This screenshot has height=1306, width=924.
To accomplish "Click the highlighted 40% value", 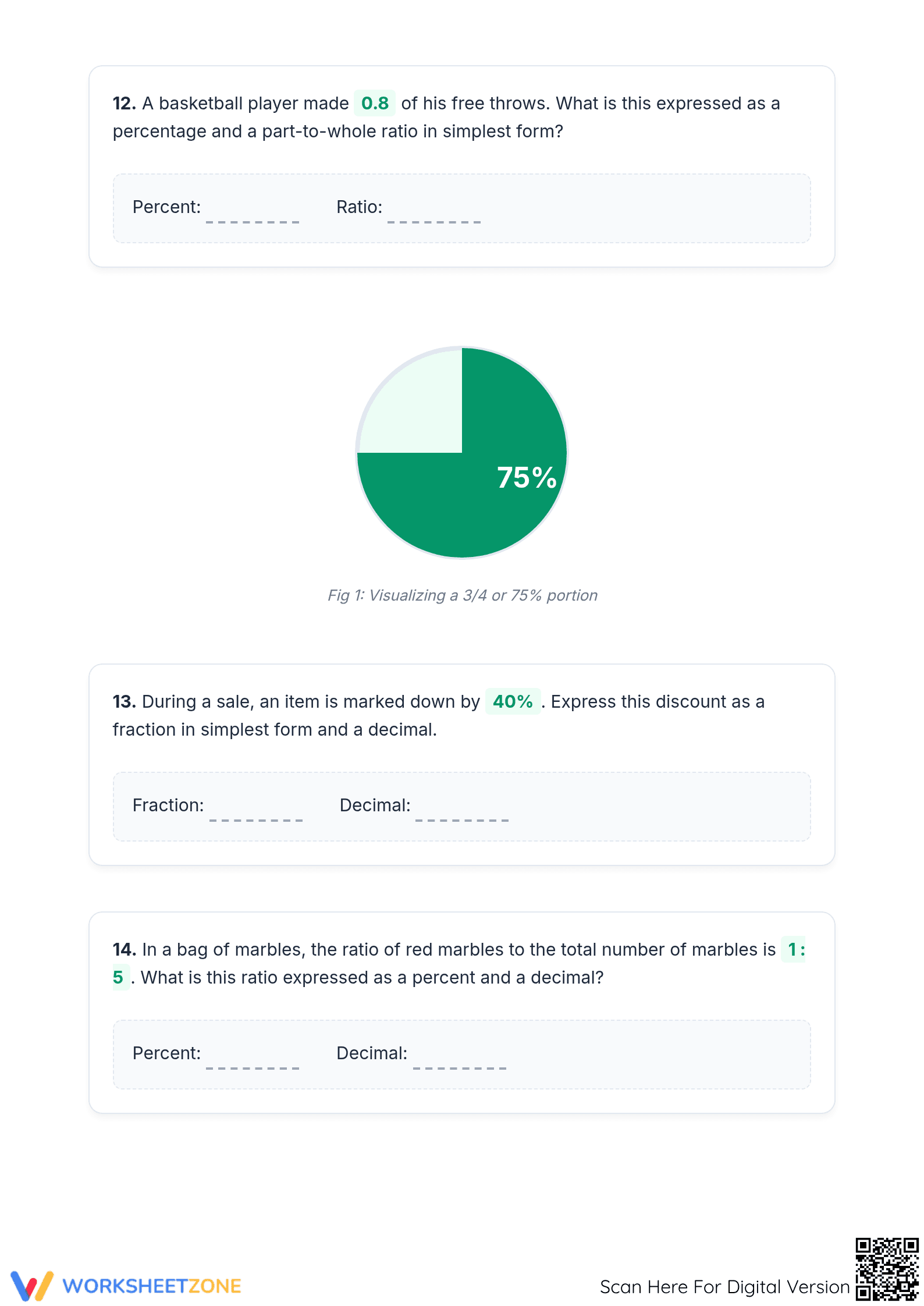I will point(513,702).
